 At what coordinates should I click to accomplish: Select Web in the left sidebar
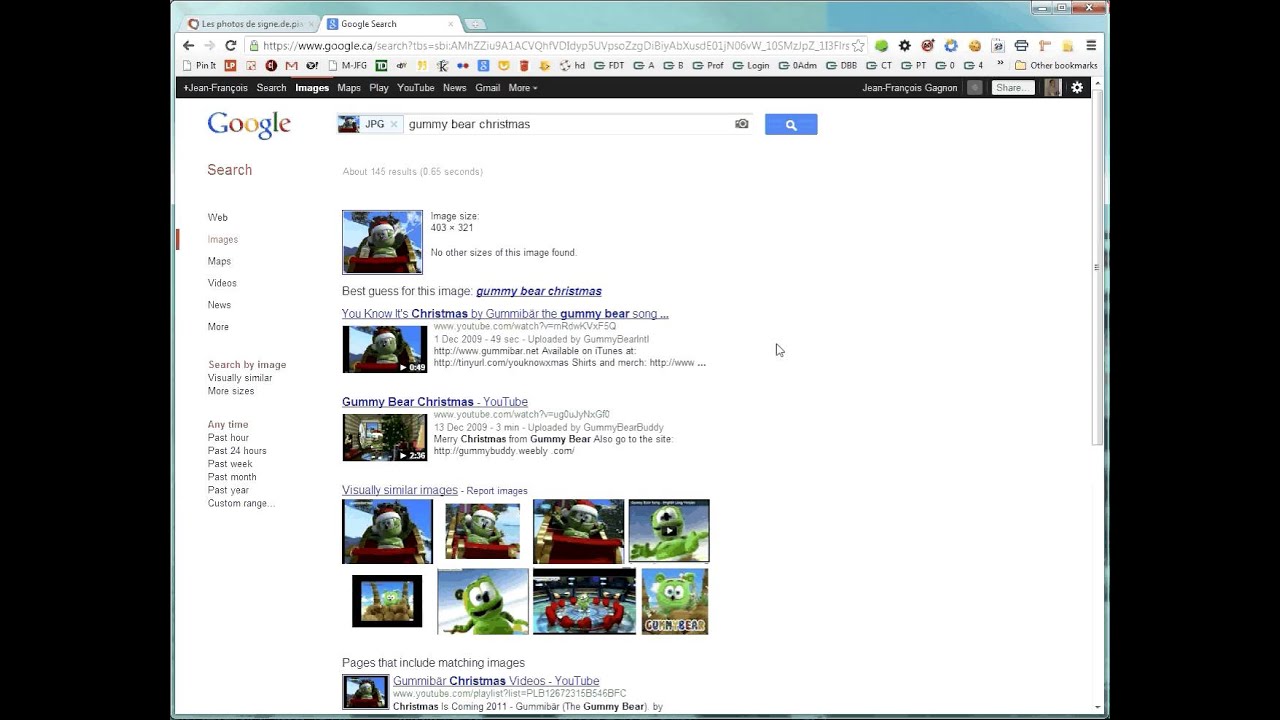point(218,217)
